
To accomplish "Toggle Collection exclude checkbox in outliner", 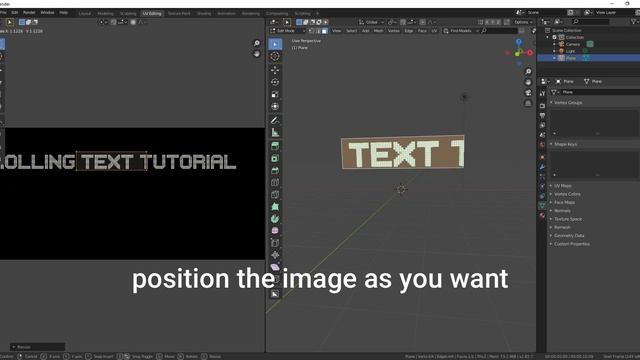I will coord(554,37).
